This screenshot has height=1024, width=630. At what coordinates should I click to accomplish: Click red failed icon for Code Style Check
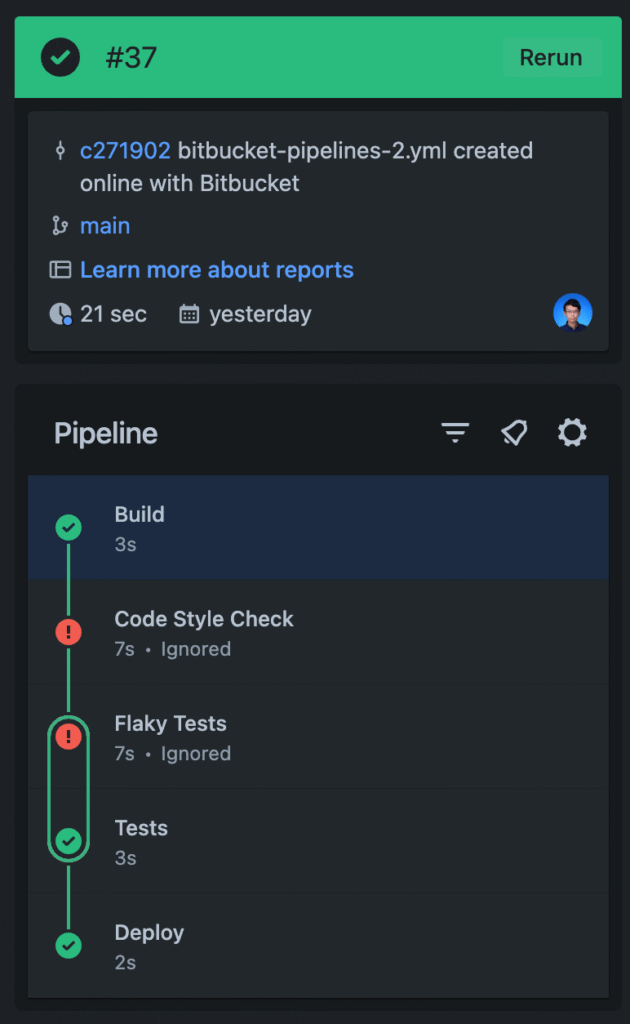69,632
